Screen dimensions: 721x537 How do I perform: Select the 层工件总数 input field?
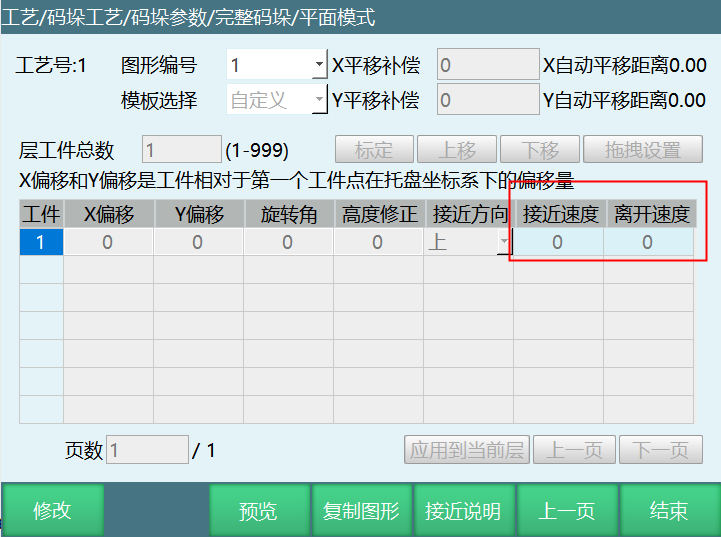point(181,151)
